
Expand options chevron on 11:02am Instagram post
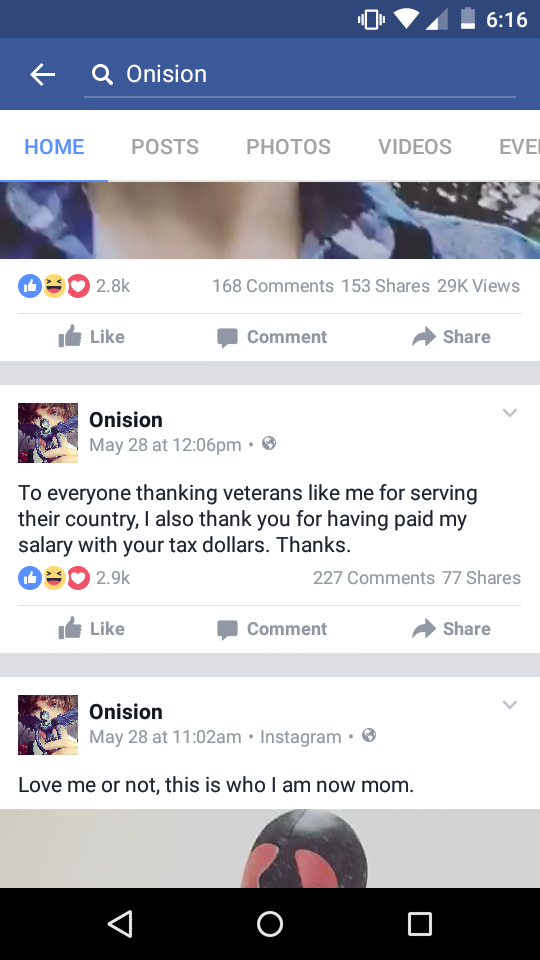coord(509,705)
